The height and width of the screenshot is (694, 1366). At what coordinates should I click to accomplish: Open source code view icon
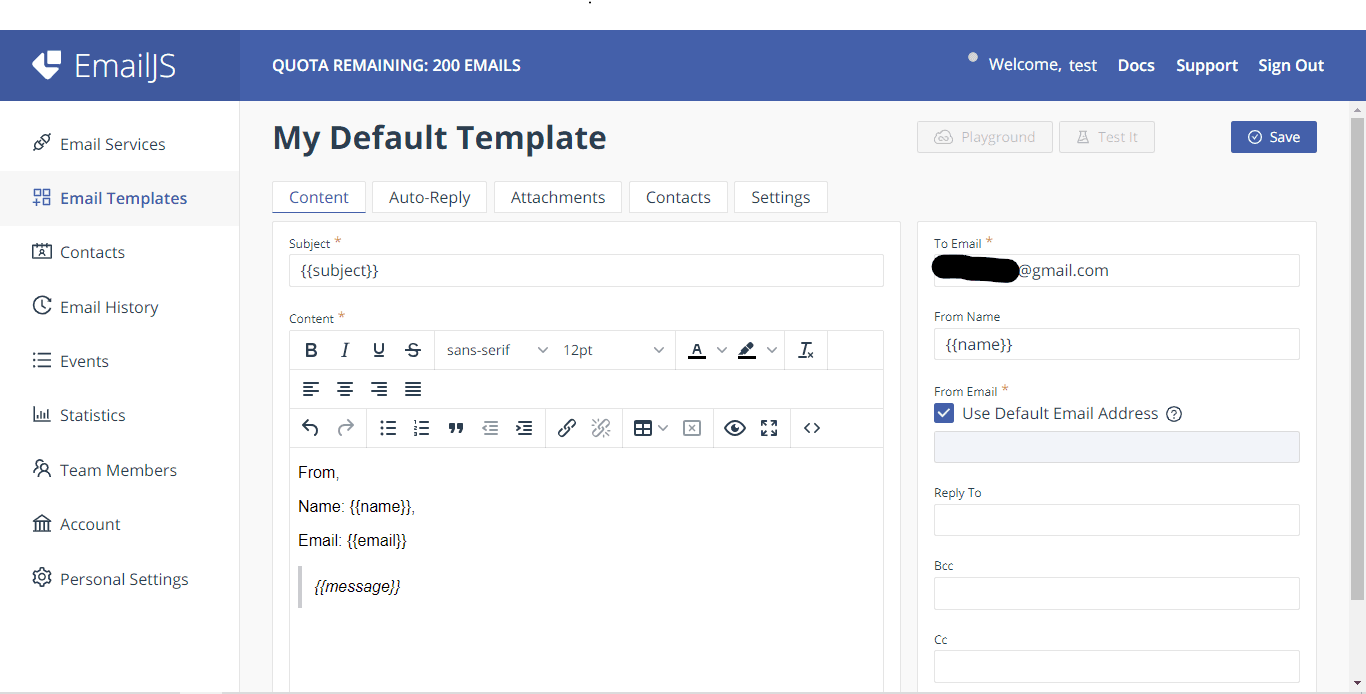(812, 428)
